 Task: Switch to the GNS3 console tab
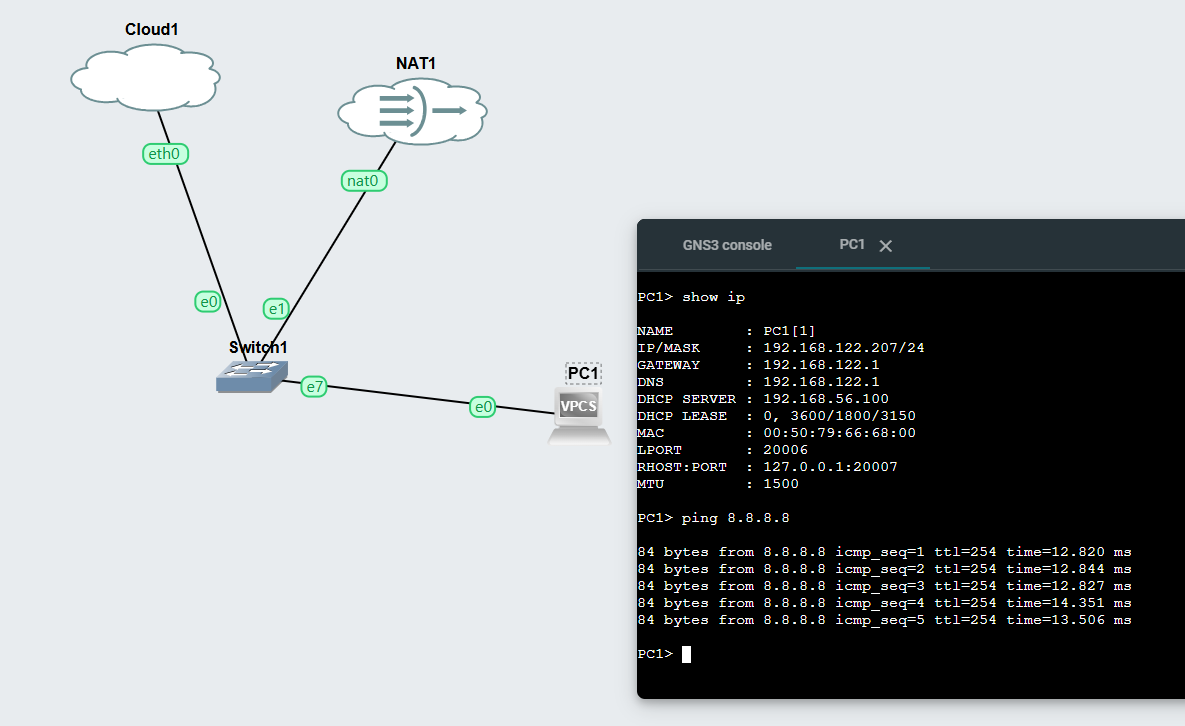(727, 245)
